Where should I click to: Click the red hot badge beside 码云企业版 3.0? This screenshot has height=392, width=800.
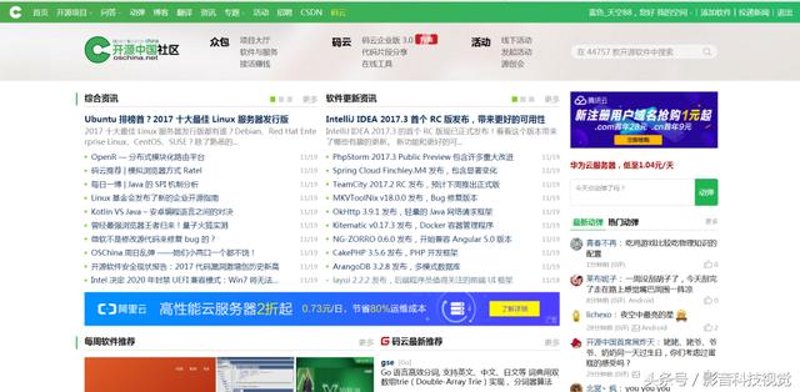(x=427, y=39)
